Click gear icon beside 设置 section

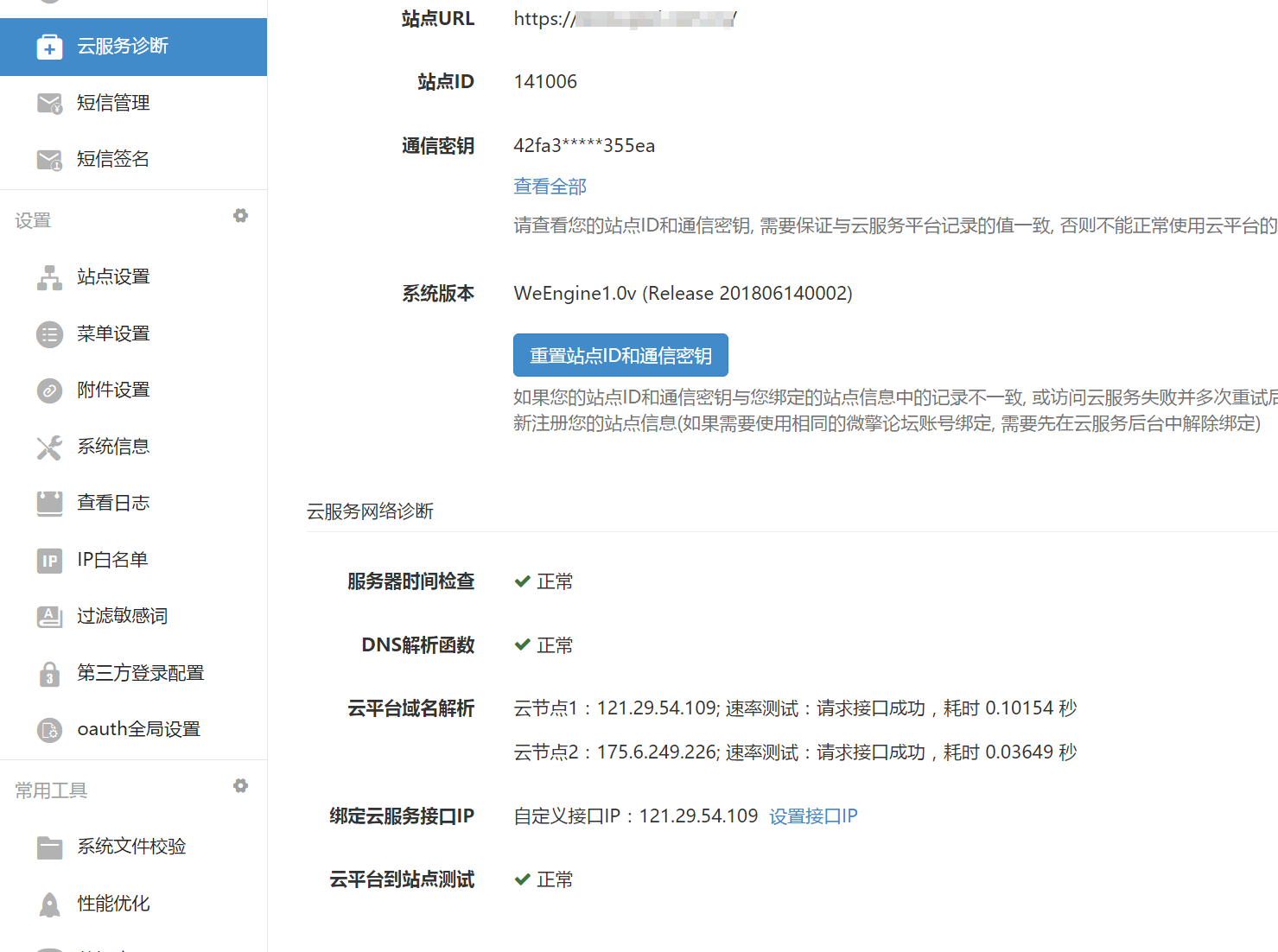pos(240,215)
